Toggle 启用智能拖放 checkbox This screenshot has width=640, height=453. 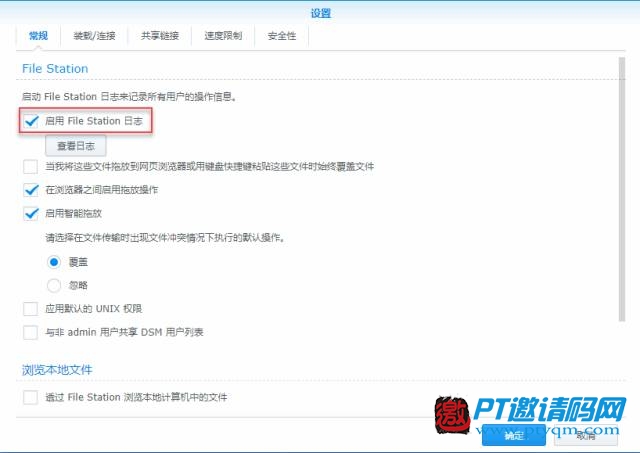click(31, 214)
